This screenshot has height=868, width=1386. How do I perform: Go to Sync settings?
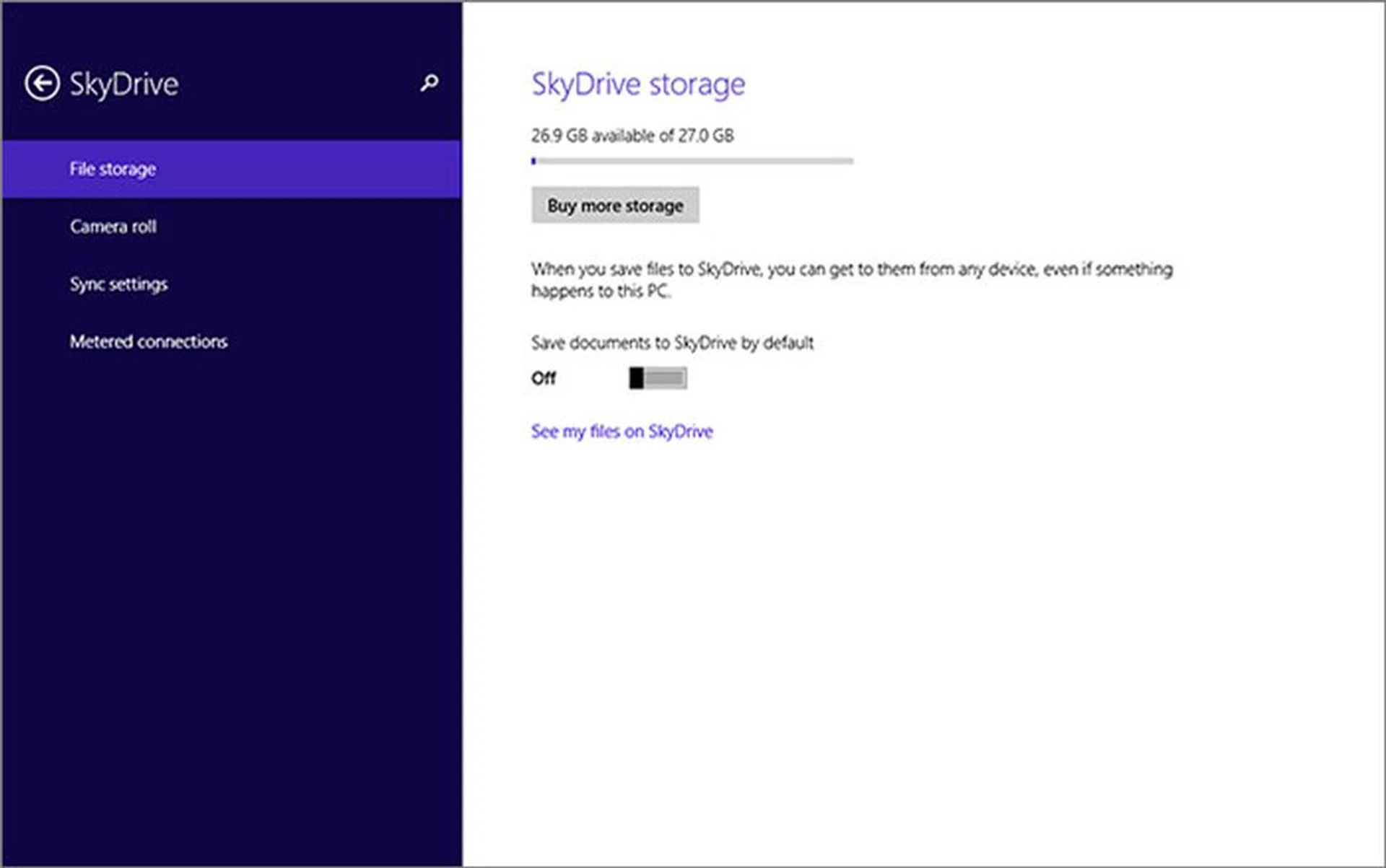118,284
